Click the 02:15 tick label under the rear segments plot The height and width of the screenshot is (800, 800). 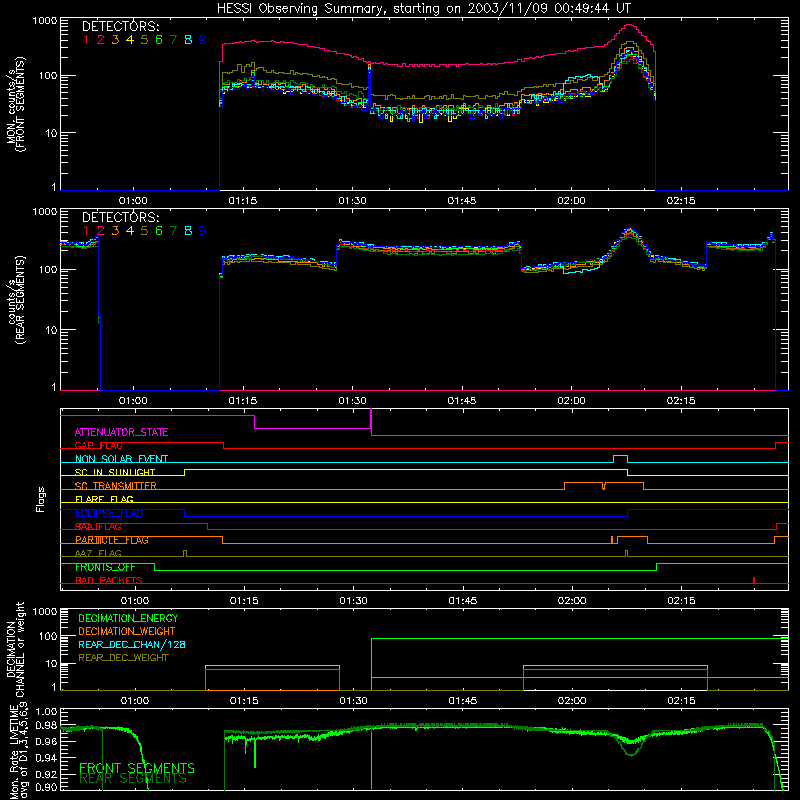681,401
